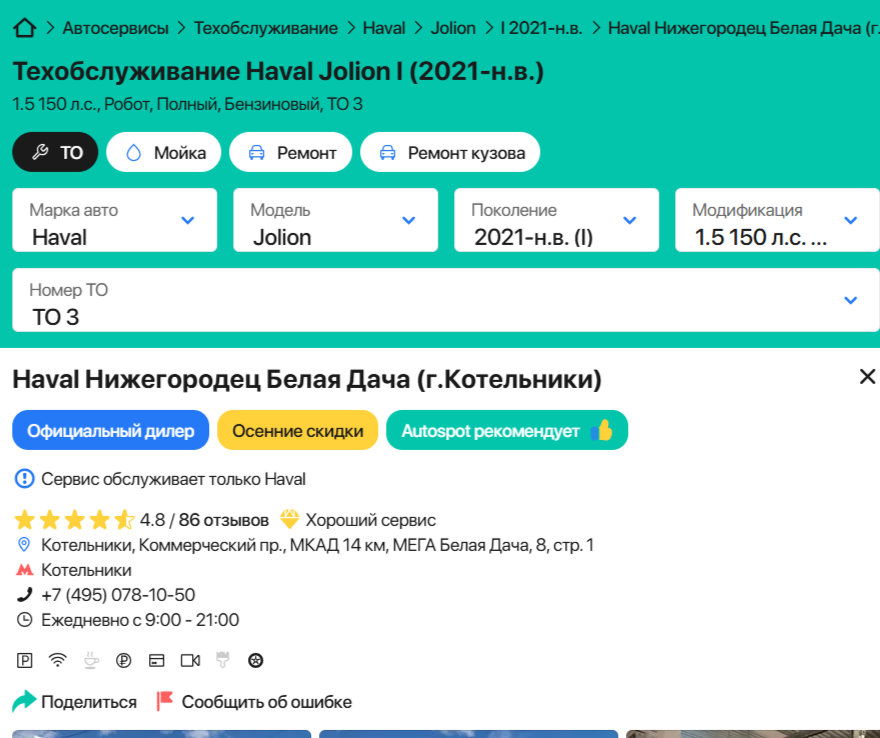Click the bank card payment icon

[156, 660]
